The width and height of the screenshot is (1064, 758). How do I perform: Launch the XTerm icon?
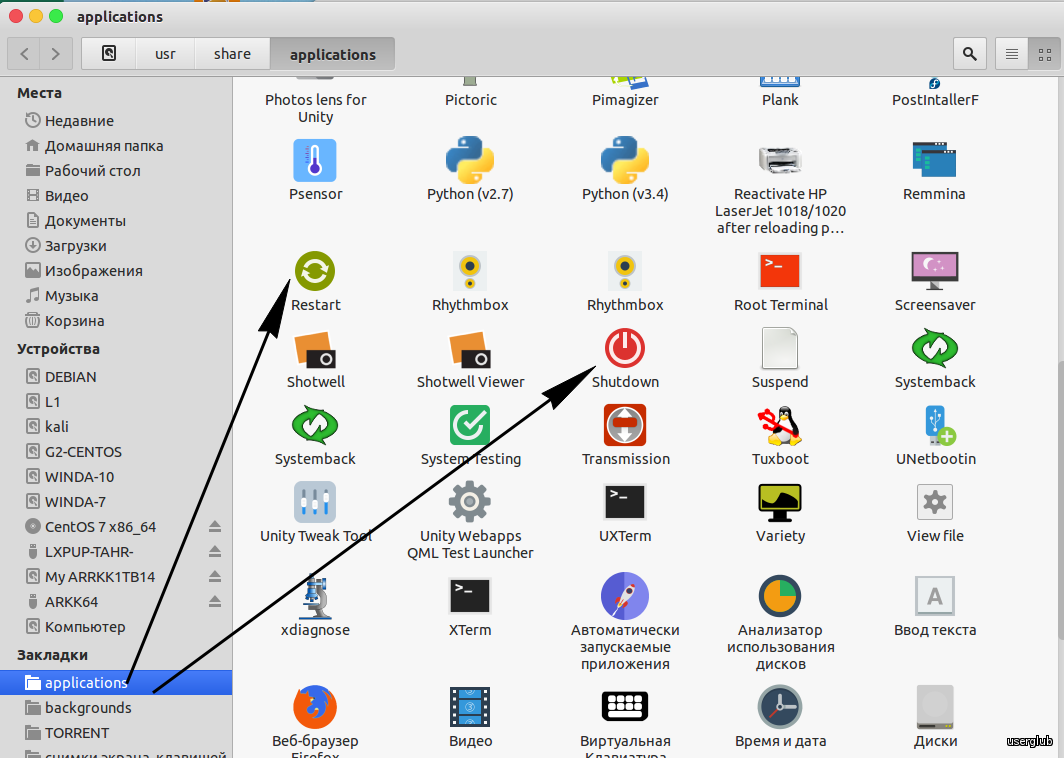[470, 596]
